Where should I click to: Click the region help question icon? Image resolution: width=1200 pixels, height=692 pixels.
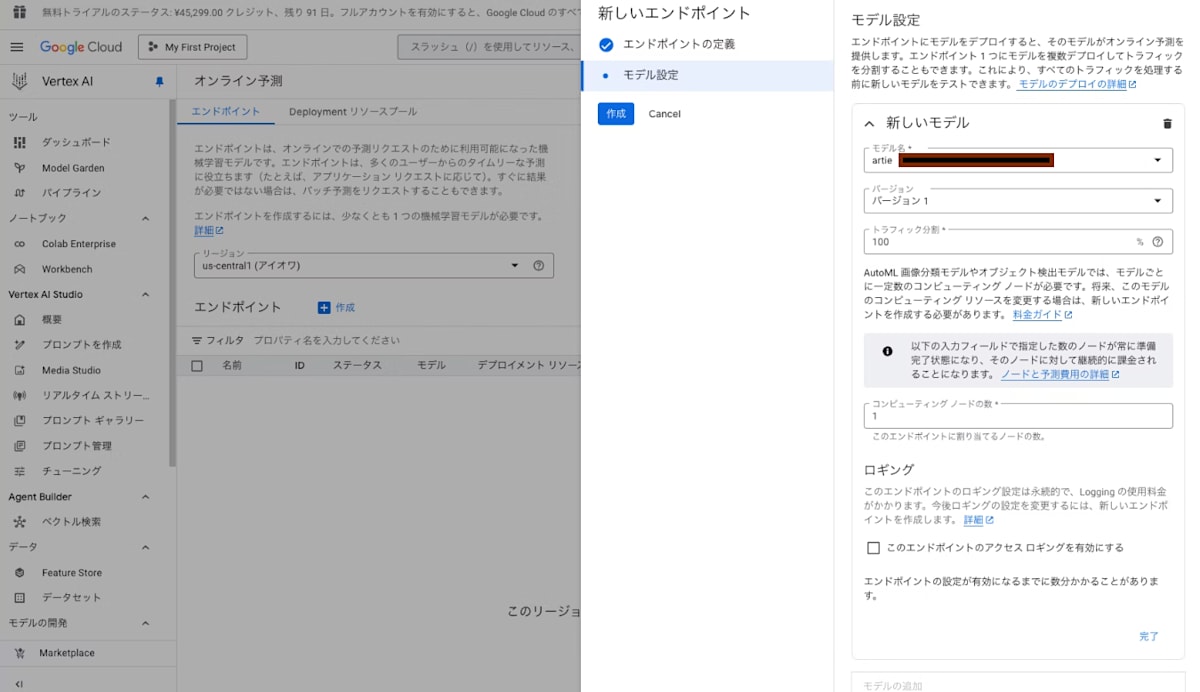point(539,265)
